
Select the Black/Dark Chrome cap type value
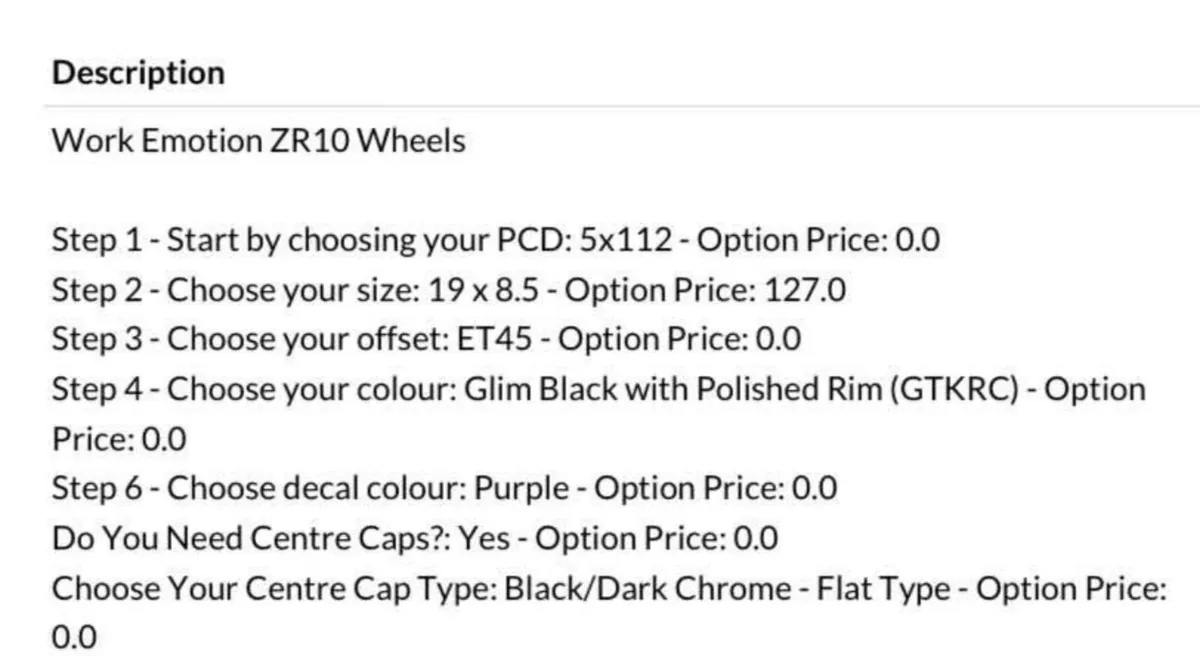click(648, 588)
